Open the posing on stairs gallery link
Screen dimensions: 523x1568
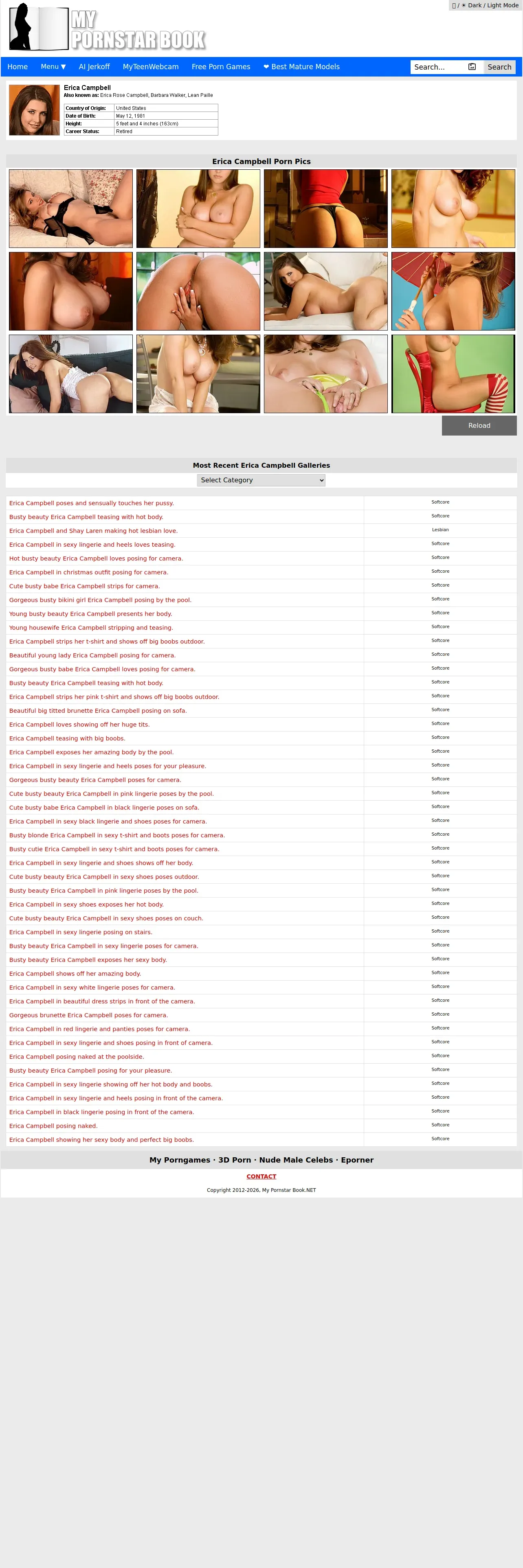81,932
